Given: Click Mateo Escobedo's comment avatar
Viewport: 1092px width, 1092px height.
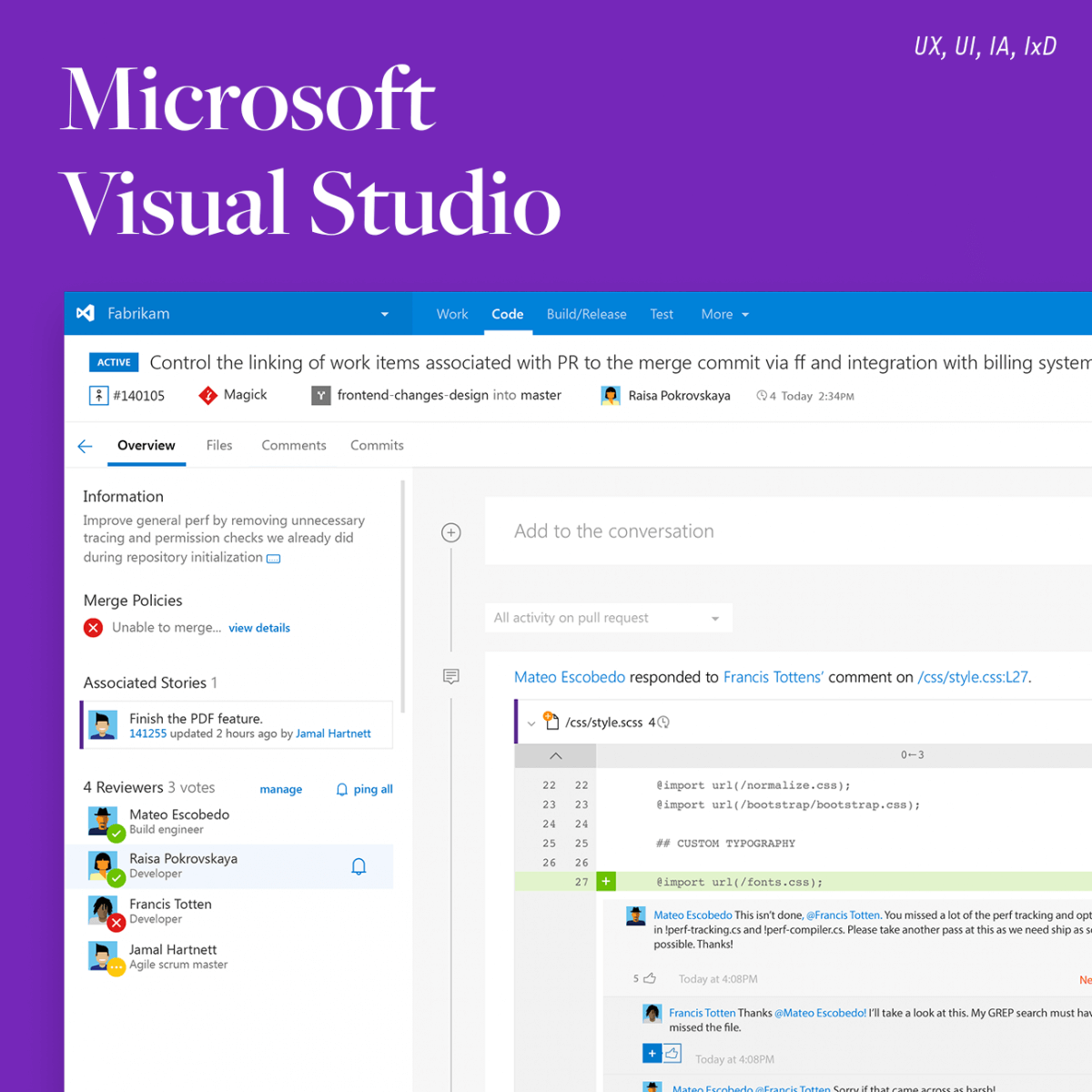Looking at the screenshot, I should tap(636, 915).
